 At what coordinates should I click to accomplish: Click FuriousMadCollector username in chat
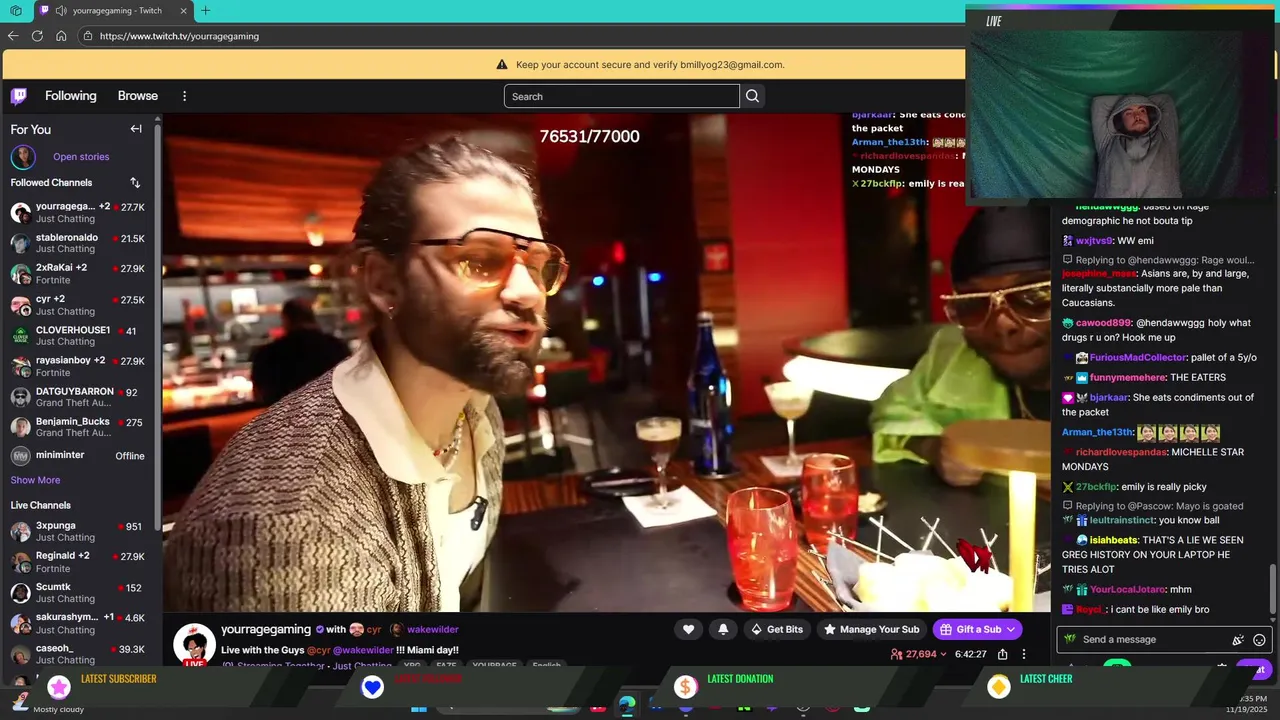1138,358
